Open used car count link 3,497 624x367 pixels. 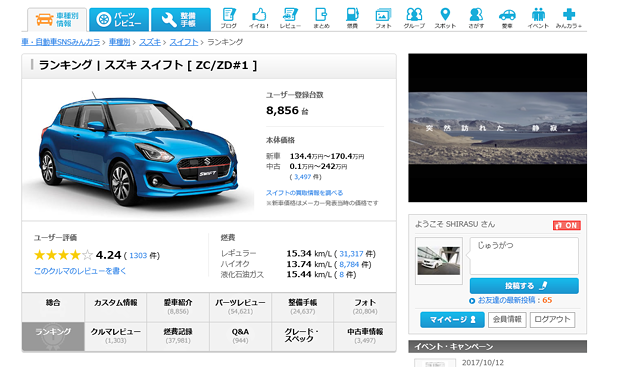point(303,177)
